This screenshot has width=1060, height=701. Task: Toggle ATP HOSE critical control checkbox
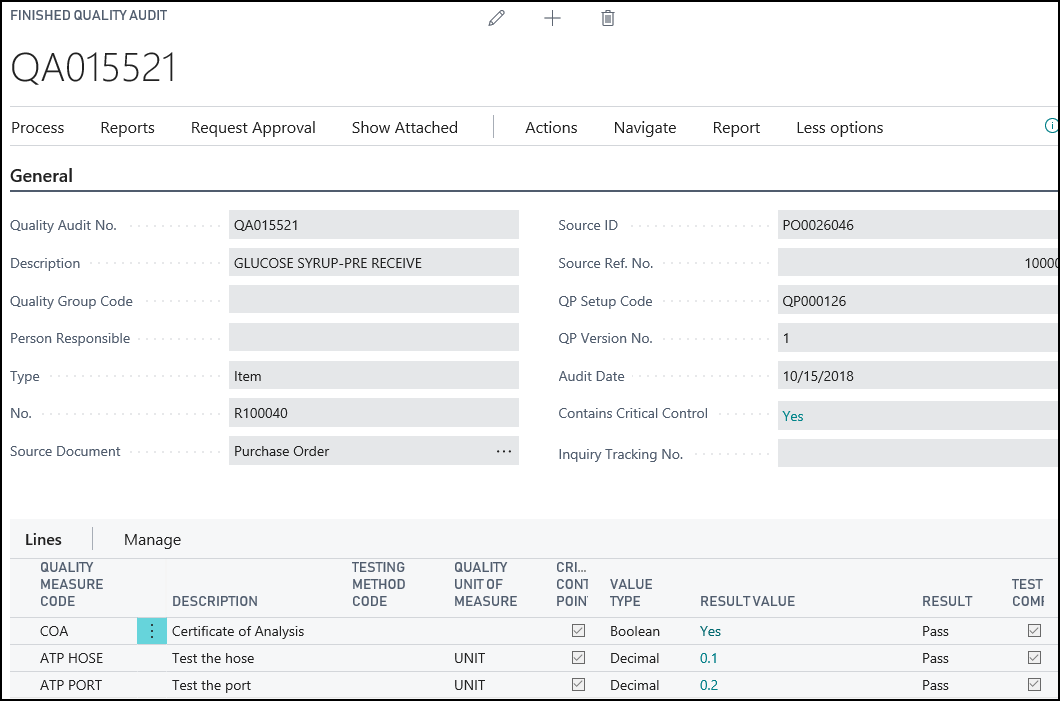(x=578, y=658)
